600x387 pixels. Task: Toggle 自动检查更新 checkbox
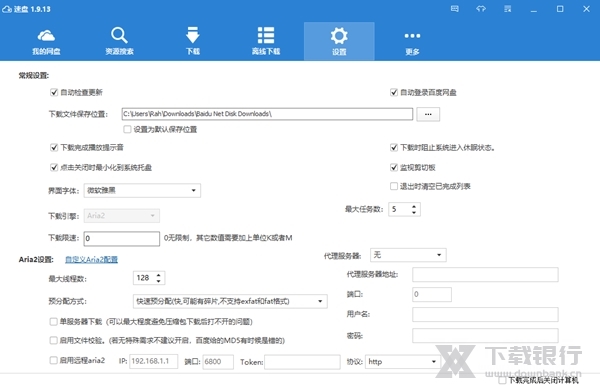point(54,92)
